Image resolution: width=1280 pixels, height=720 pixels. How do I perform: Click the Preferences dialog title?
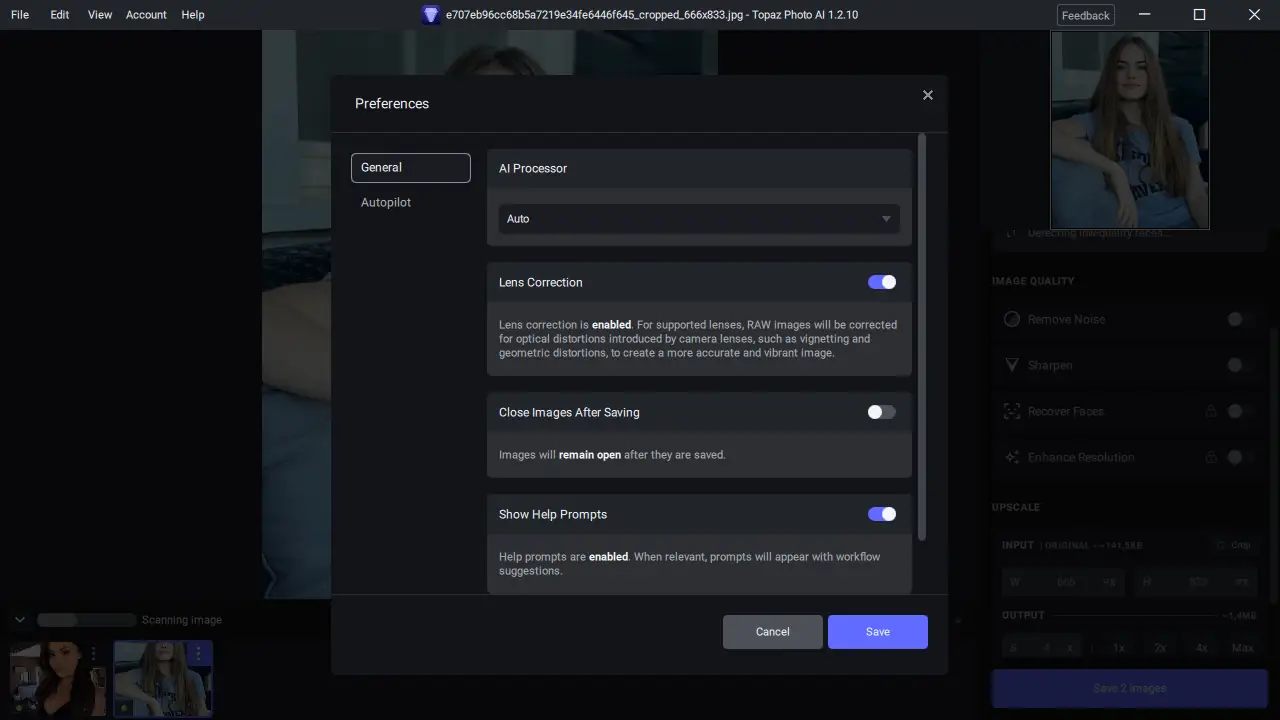click(392, 104)
